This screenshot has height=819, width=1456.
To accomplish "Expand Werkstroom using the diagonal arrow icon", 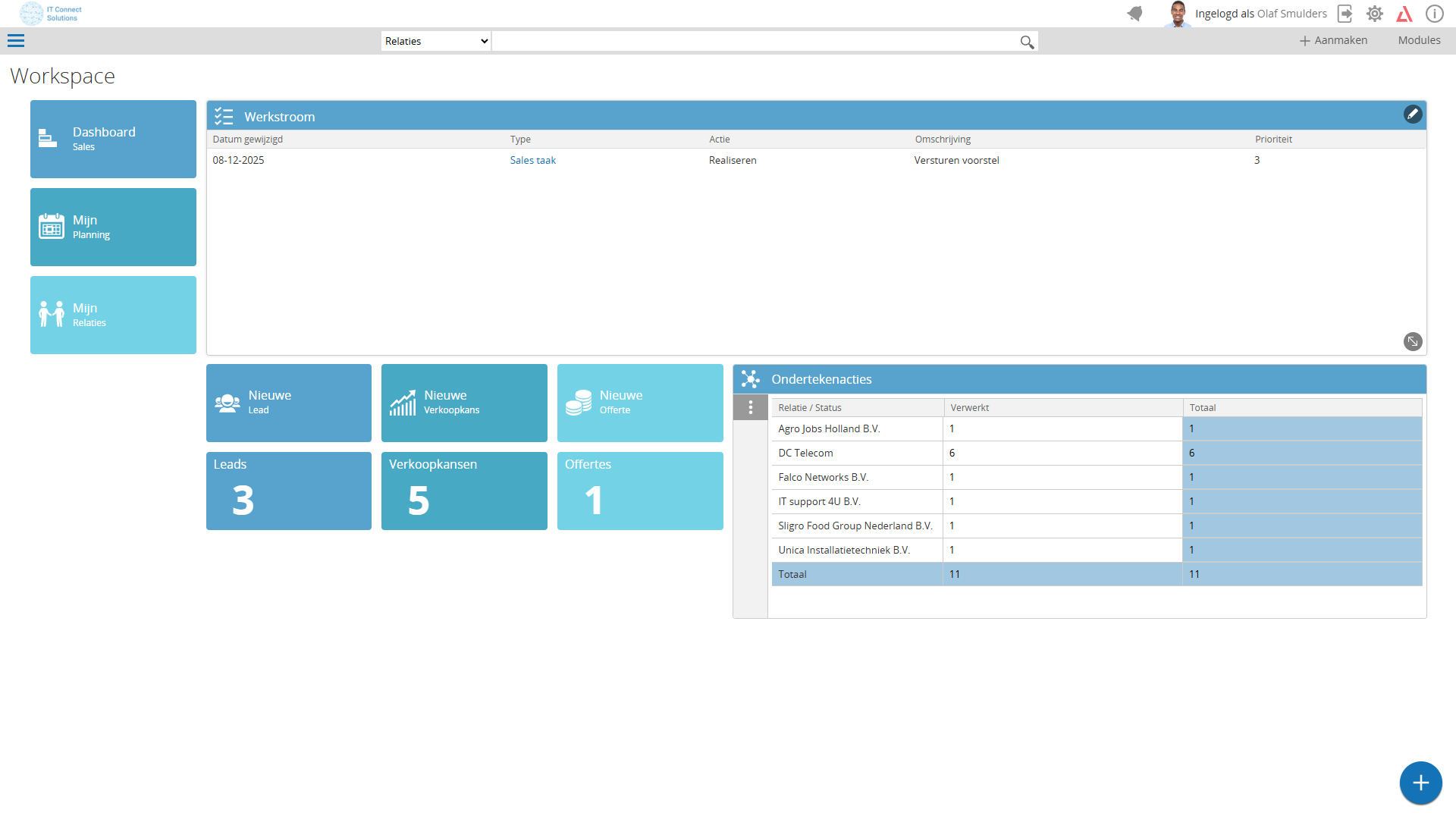I will tap(1413, 341).
